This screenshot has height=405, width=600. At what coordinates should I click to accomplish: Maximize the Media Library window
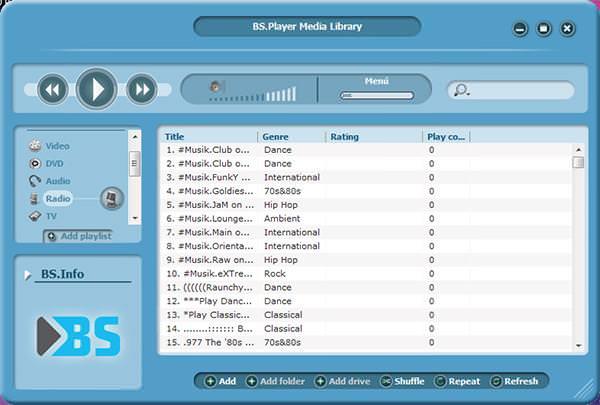(x=543, y=29)
